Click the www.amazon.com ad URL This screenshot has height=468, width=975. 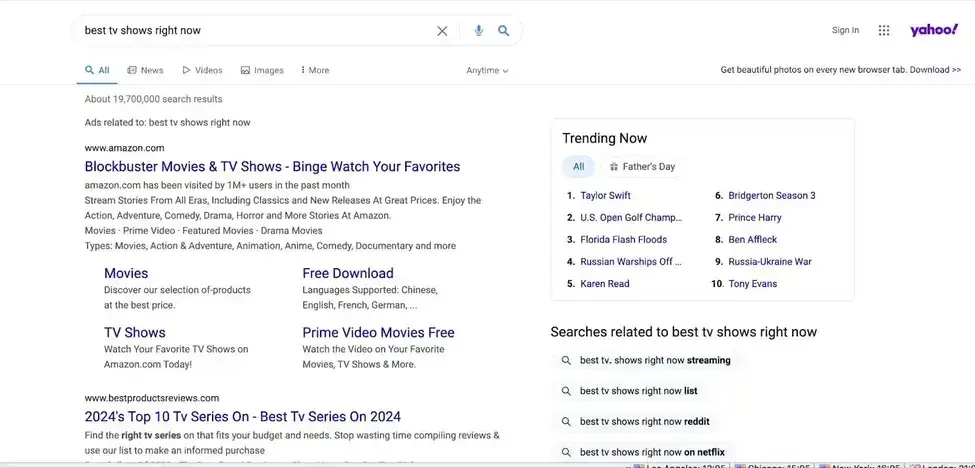[124, 148]
